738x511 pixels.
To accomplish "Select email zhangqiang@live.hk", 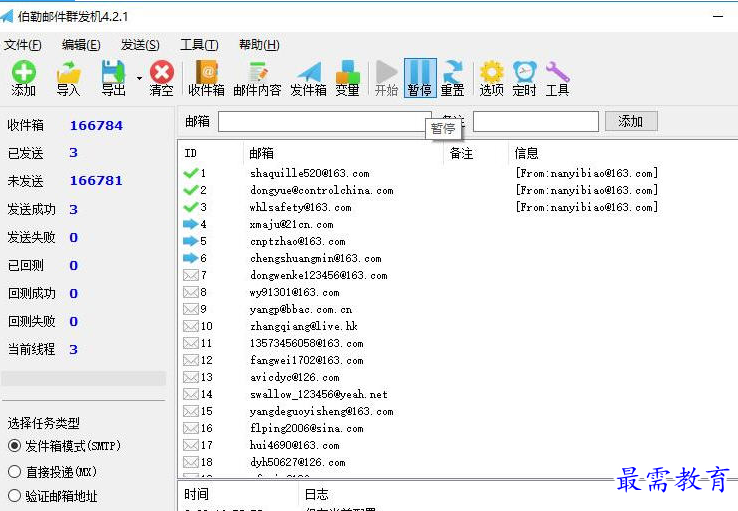I will [x=304, y=326].
